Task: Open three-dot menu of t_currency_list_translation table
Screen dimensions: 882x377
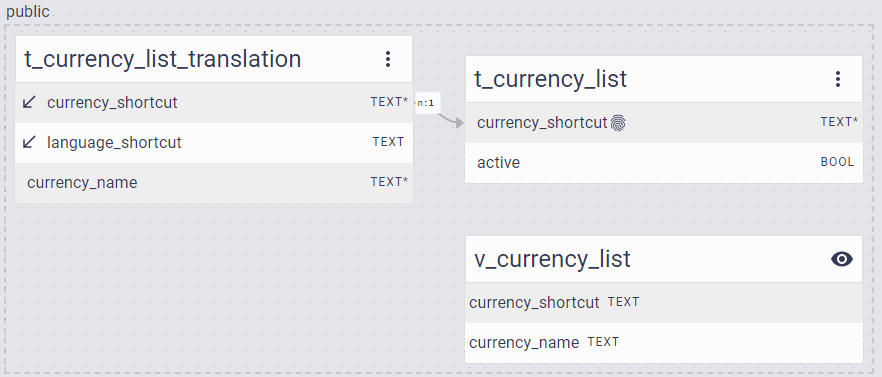Action: (x=388, y=59)
